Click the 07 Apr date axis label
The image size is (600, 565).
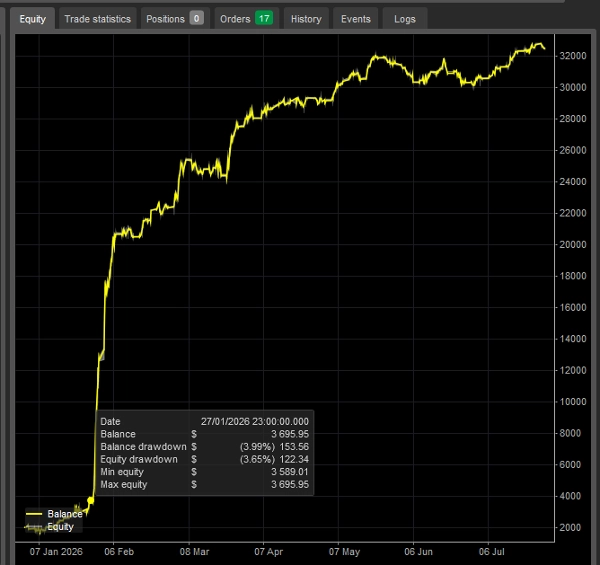coord(269,552)
